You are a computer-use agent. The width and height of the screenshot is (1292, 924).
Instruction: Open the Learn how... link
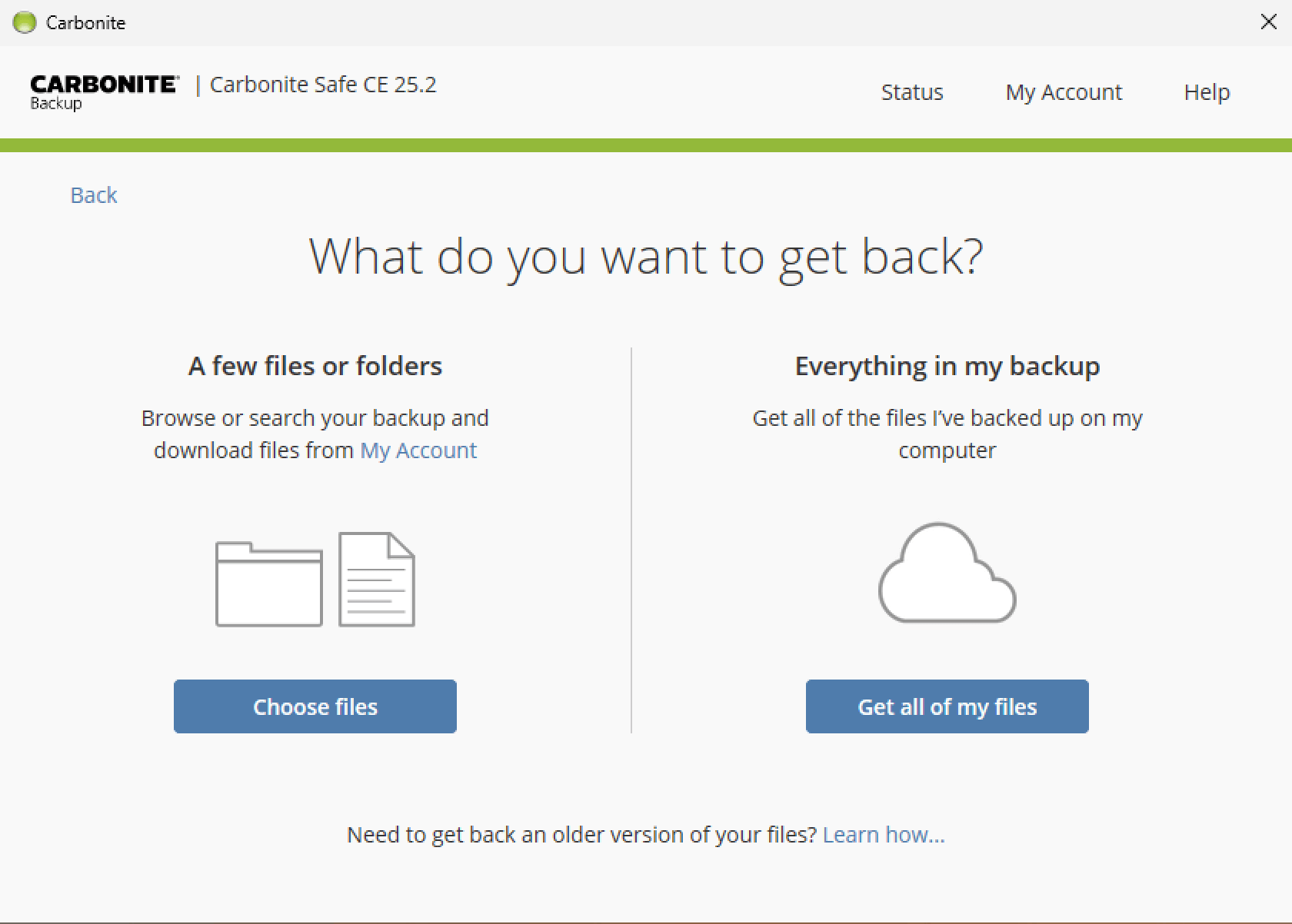(x=884, y=835)
